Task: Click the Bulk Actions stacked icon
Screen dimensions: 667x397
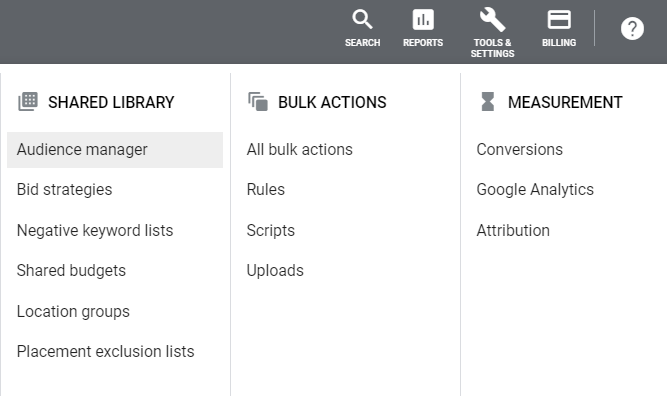Action: point(258,102)
